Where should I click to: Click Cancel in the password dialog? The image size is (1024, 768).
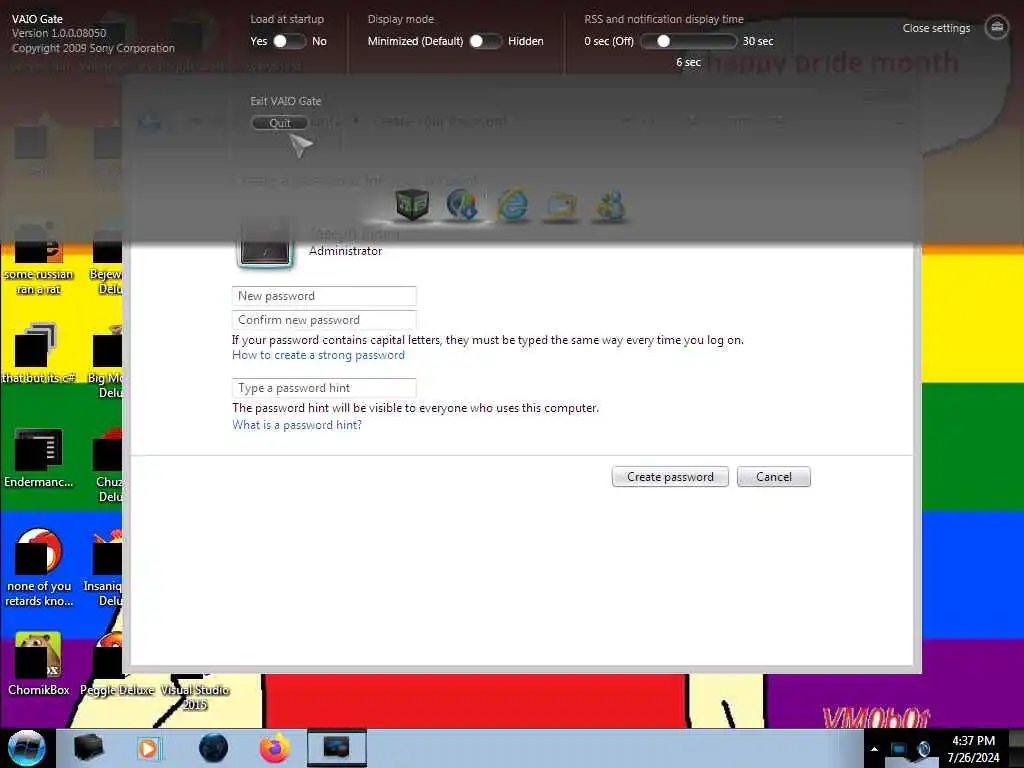[774, 477]
